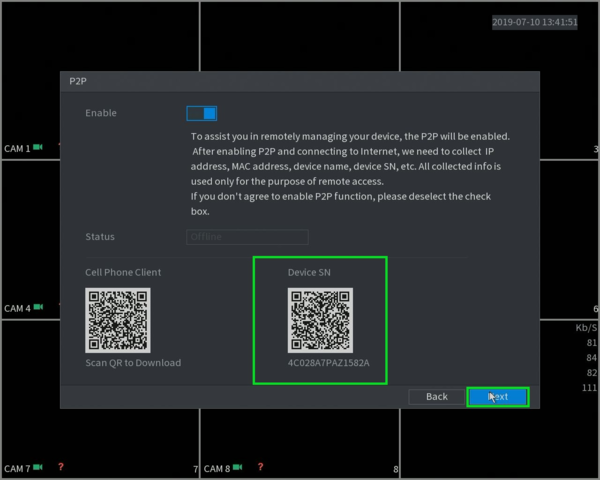Click the Cell Phone Client QR code

[x=118, y=320]
